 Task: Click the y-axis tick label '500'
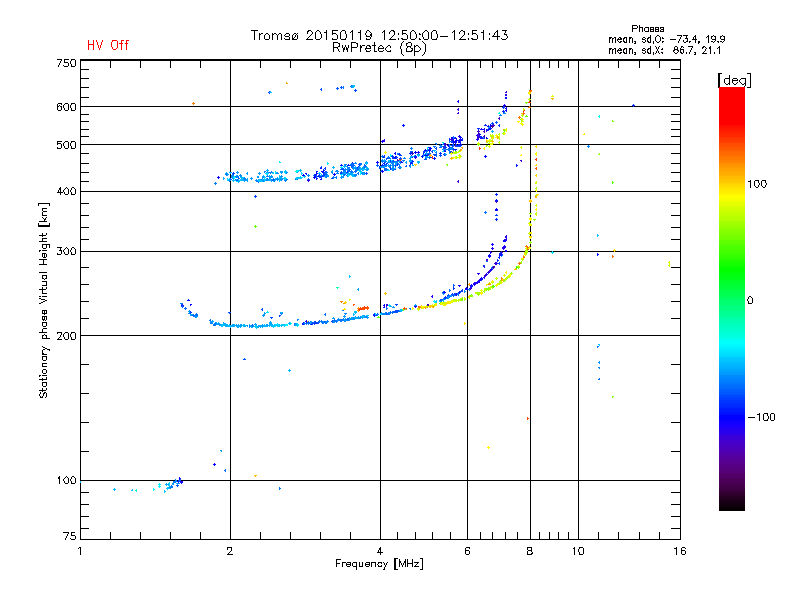pyautogui.click(x=66, y=144)
